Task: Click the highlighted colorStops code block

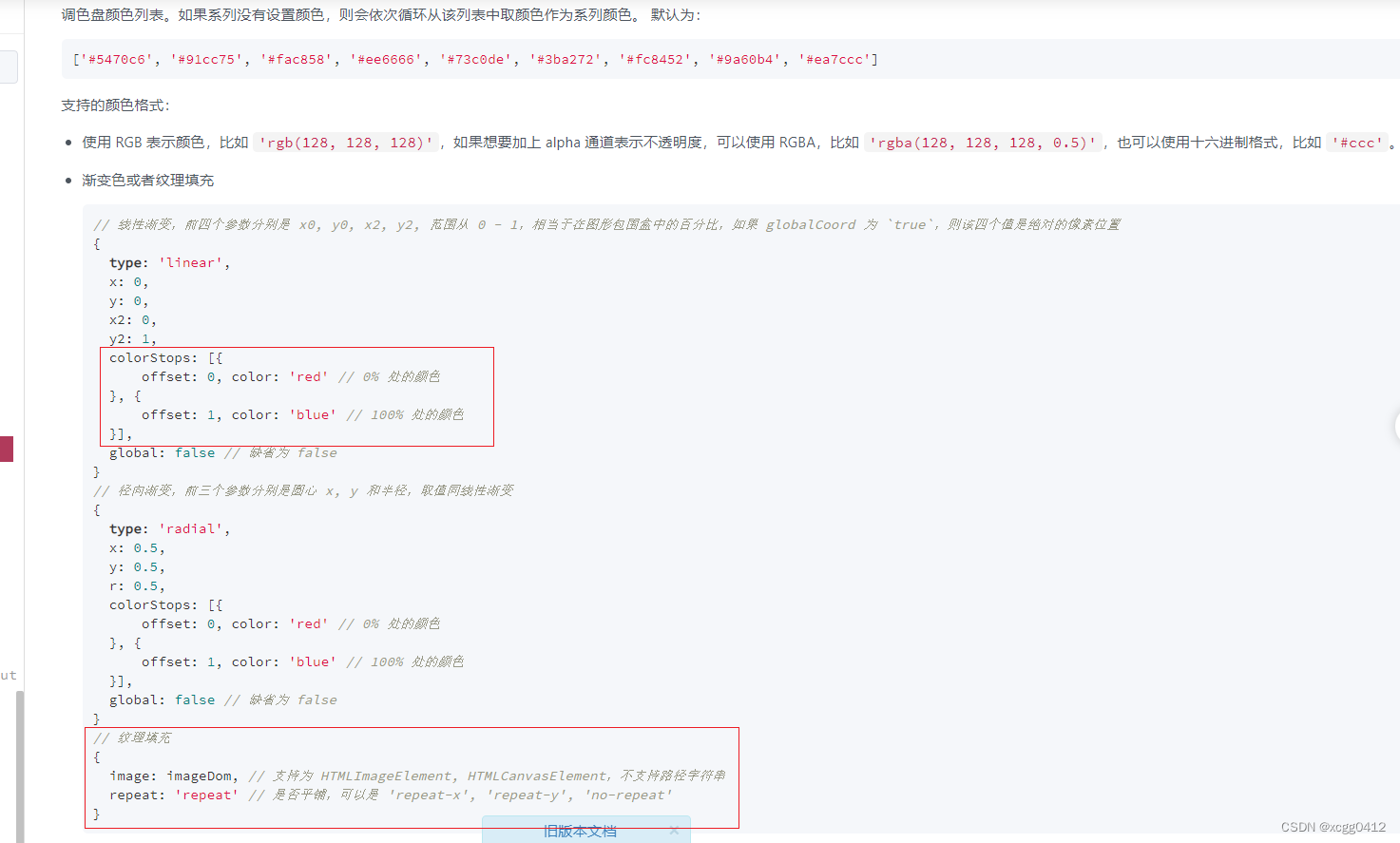Action: pyautogui.click(x=297, y=395)
